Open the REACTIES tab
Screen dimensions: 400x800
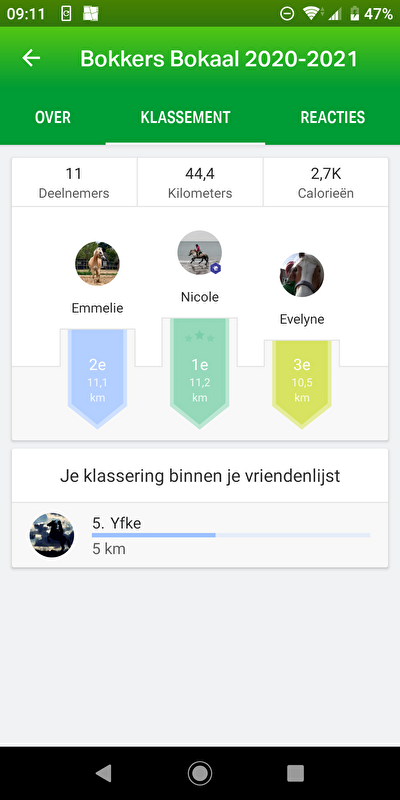tap(333, 117)
